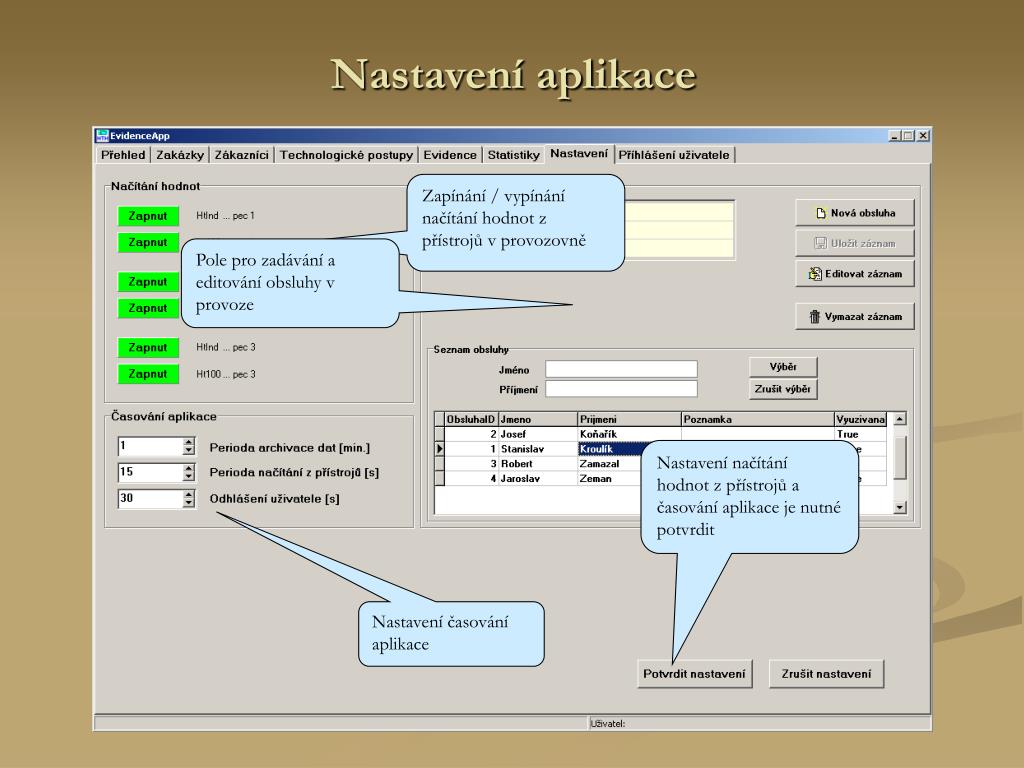
Task: Click the row indicator arrow beside Stanislav
Action: 440,449
